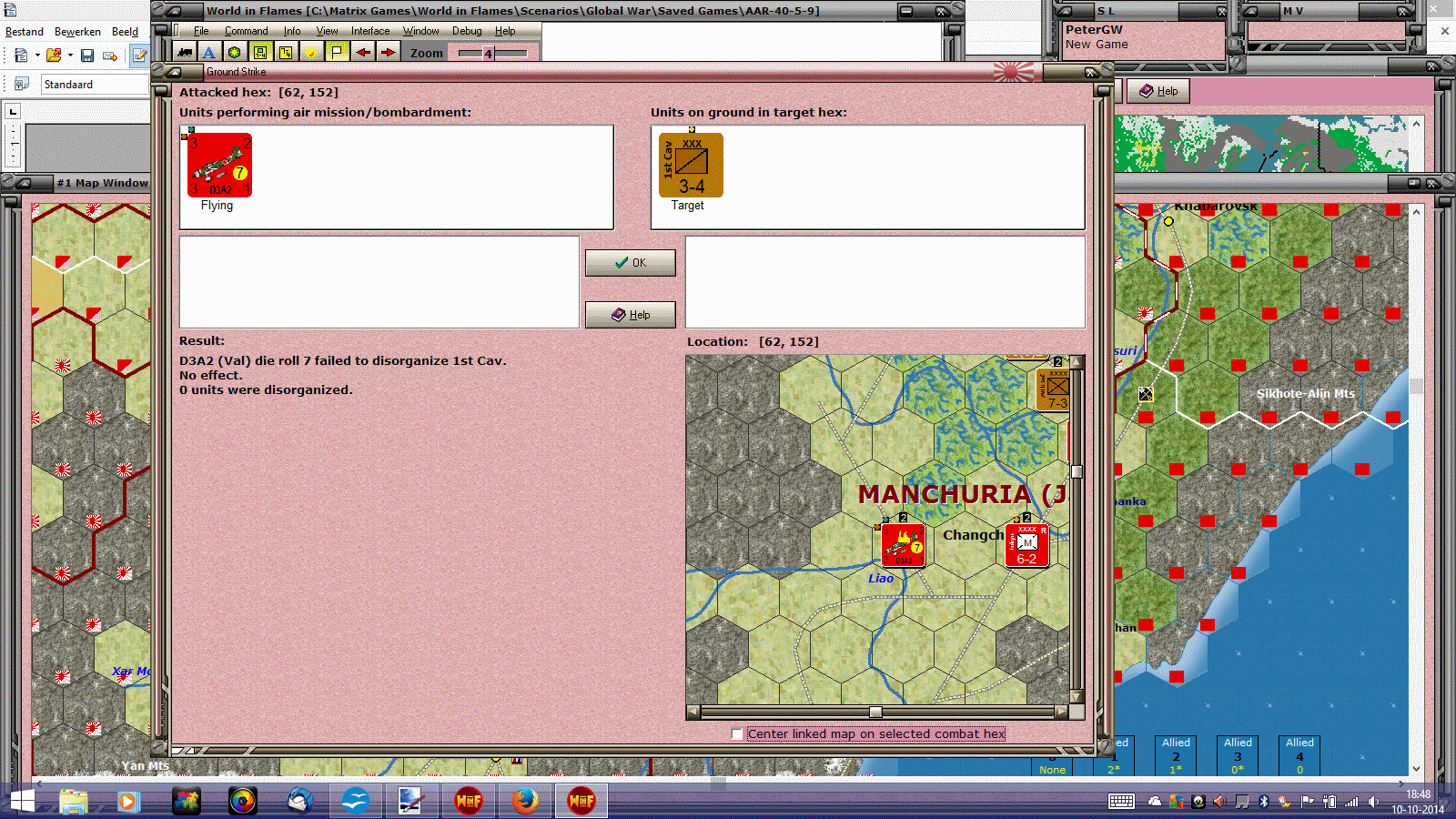Open the Command menu
The height and width of the screenshot is (819, 1456).
click(x=246, y=31)
